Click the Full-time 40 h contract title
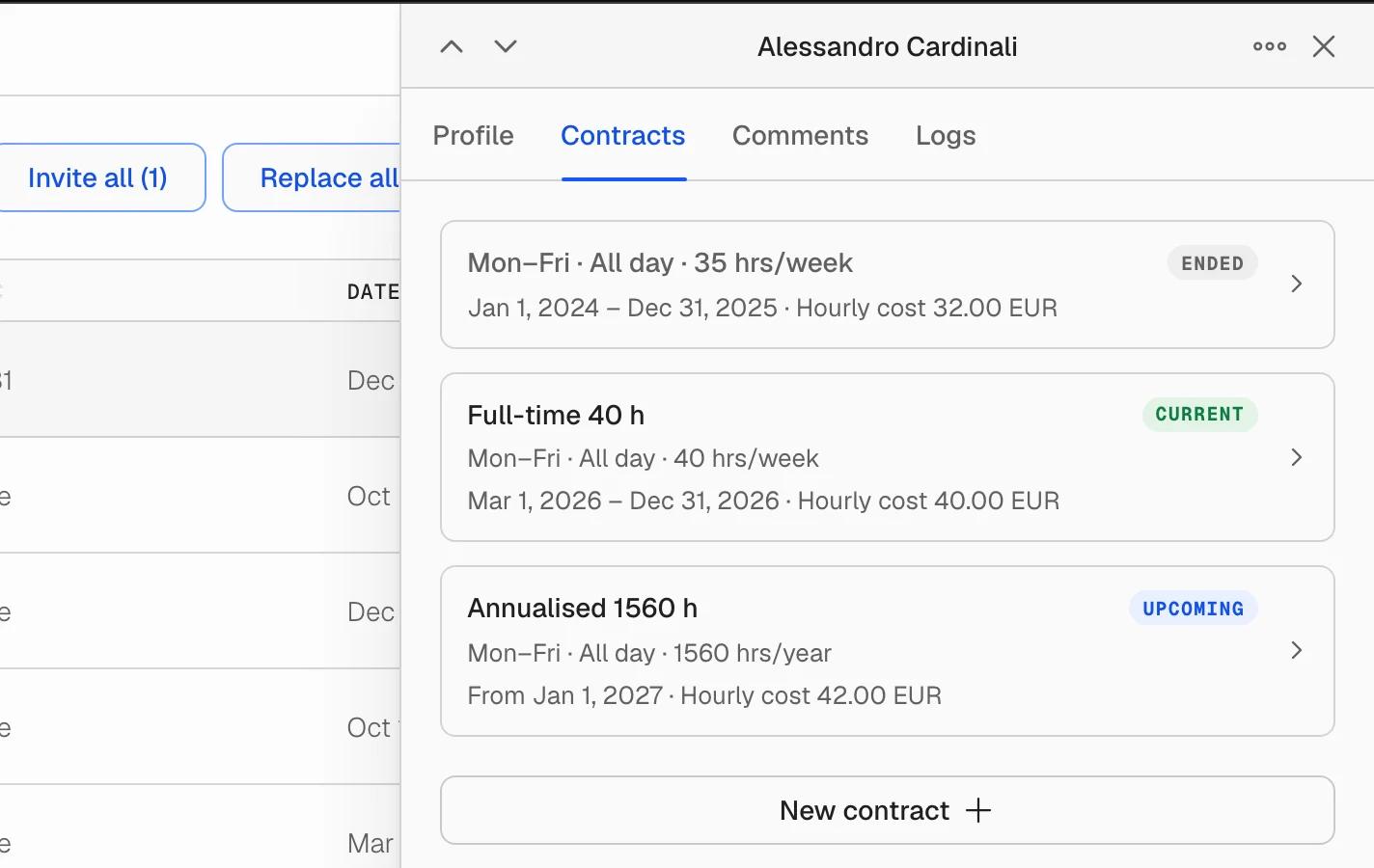 pyautogui.click(x=556, y=415)
